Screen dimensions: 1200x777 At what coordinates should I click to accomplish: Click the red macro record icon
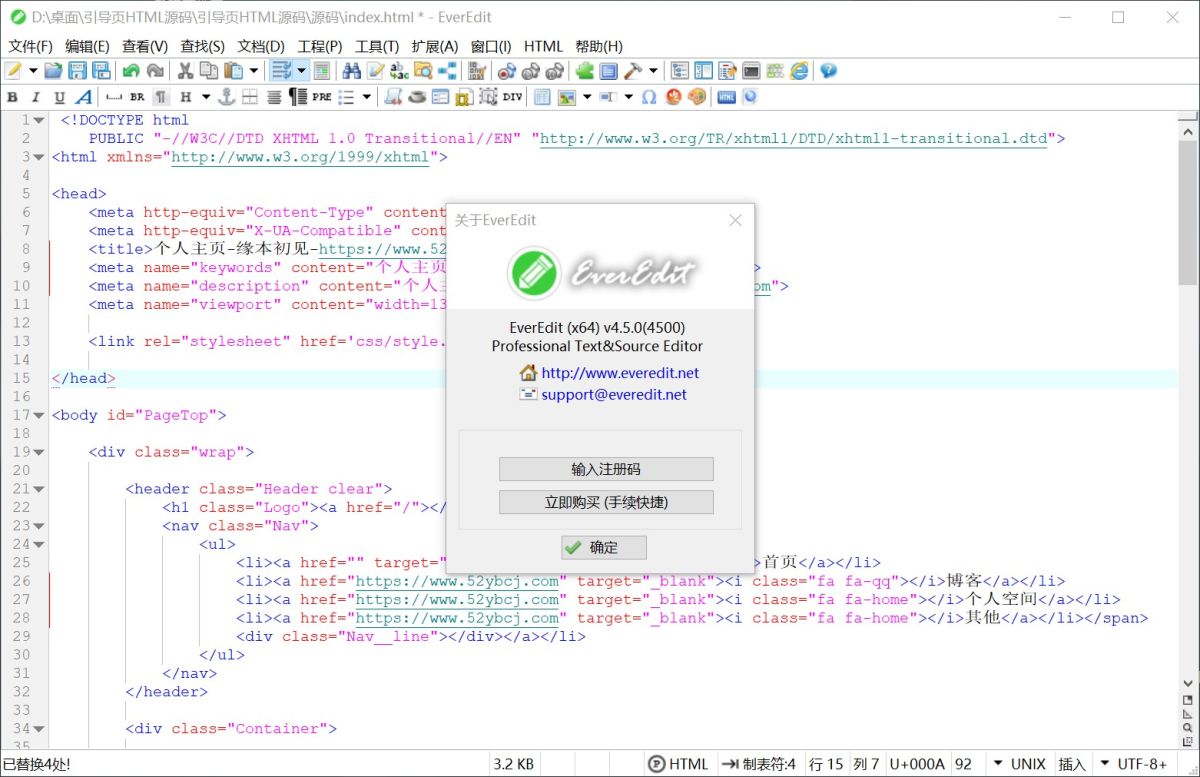point(506,71)
